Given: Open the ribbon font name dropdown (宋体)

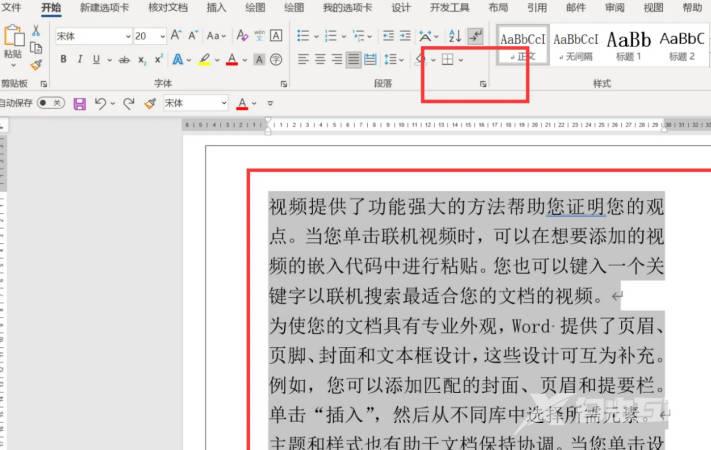Looking at the screenshot, I should 128,36.
